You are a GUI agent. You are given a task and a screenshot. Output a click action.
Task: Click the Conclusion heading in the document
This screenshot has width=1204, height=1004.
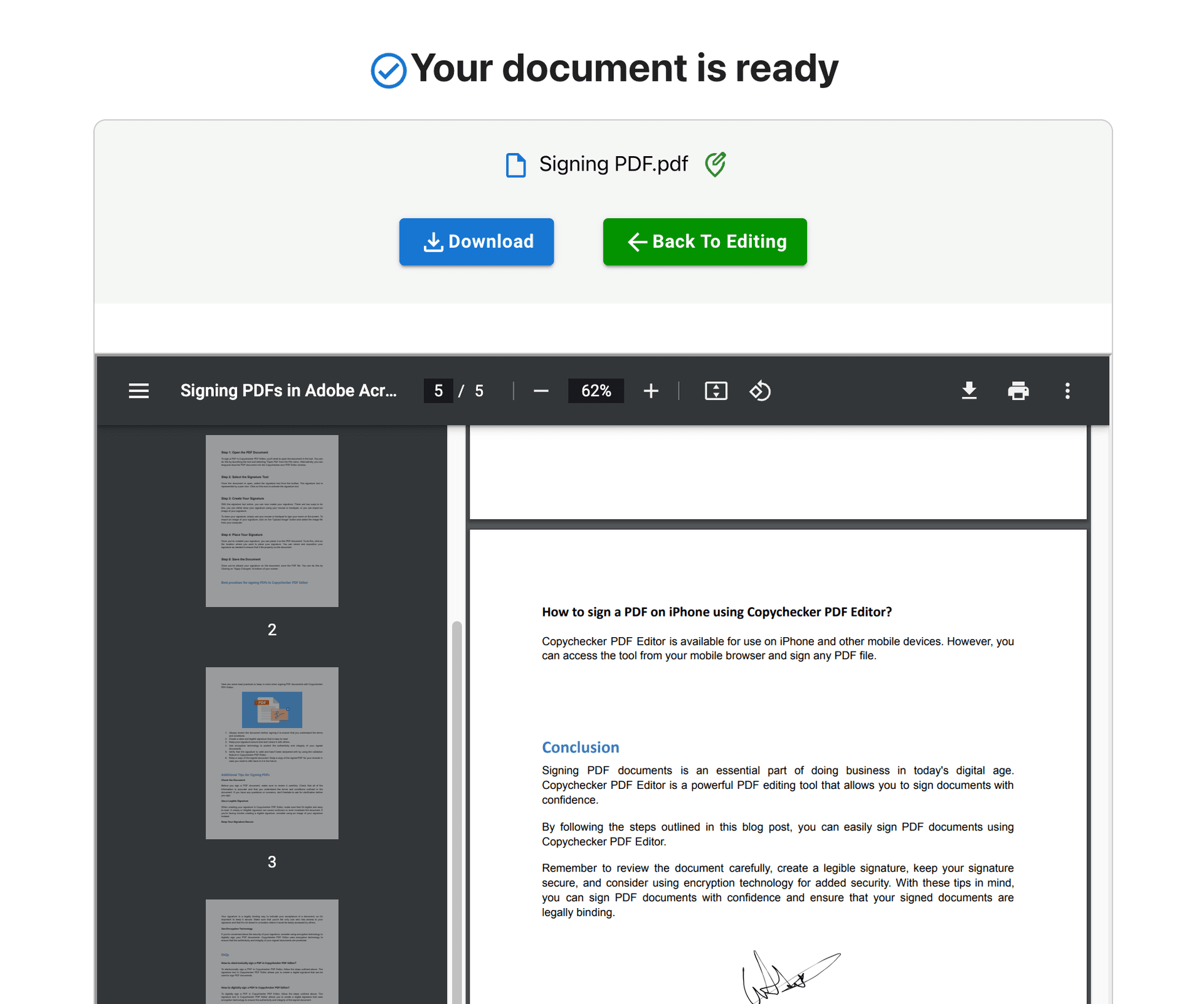[x=580, y=747]
